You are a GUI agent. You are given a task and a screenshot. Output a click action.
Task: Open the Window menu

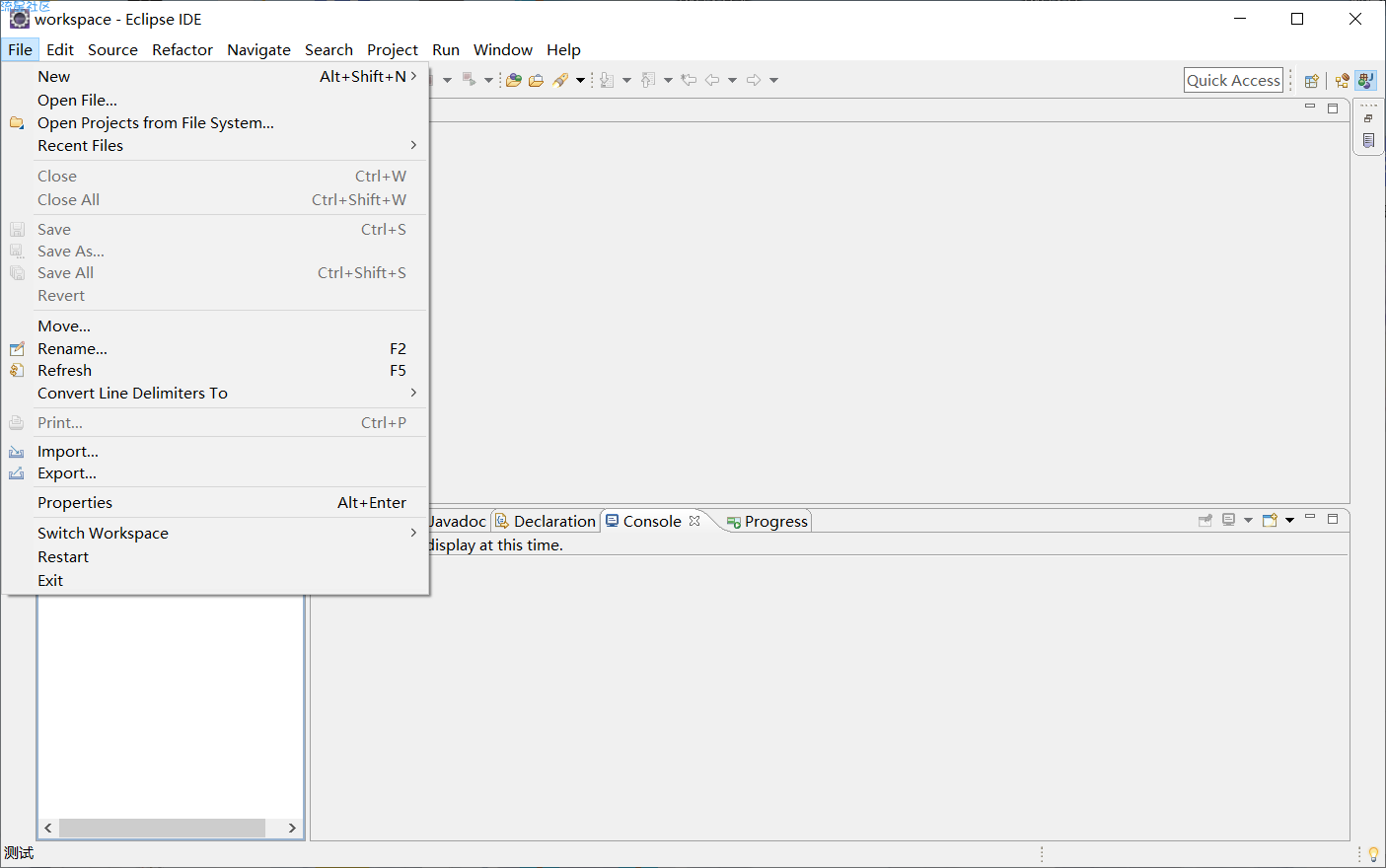point(503,49)
